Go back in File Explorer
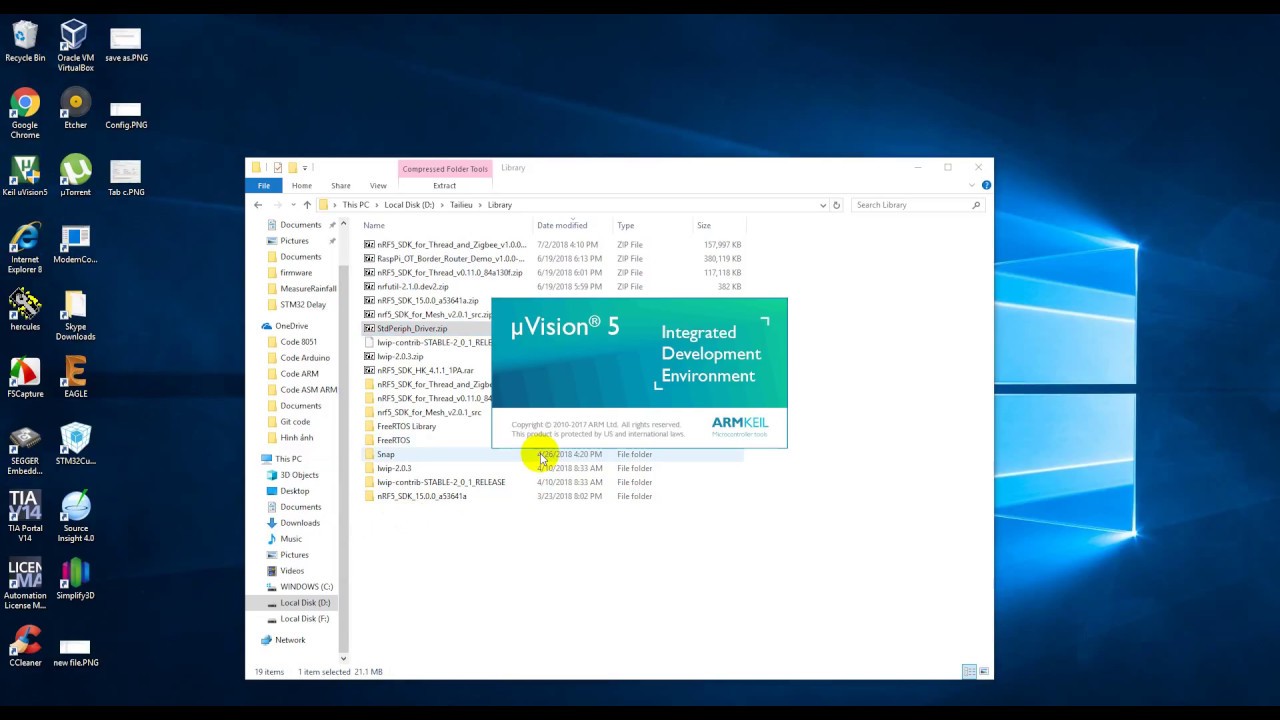The width and height of the screenshot is (1280, 720). point(258,205)
